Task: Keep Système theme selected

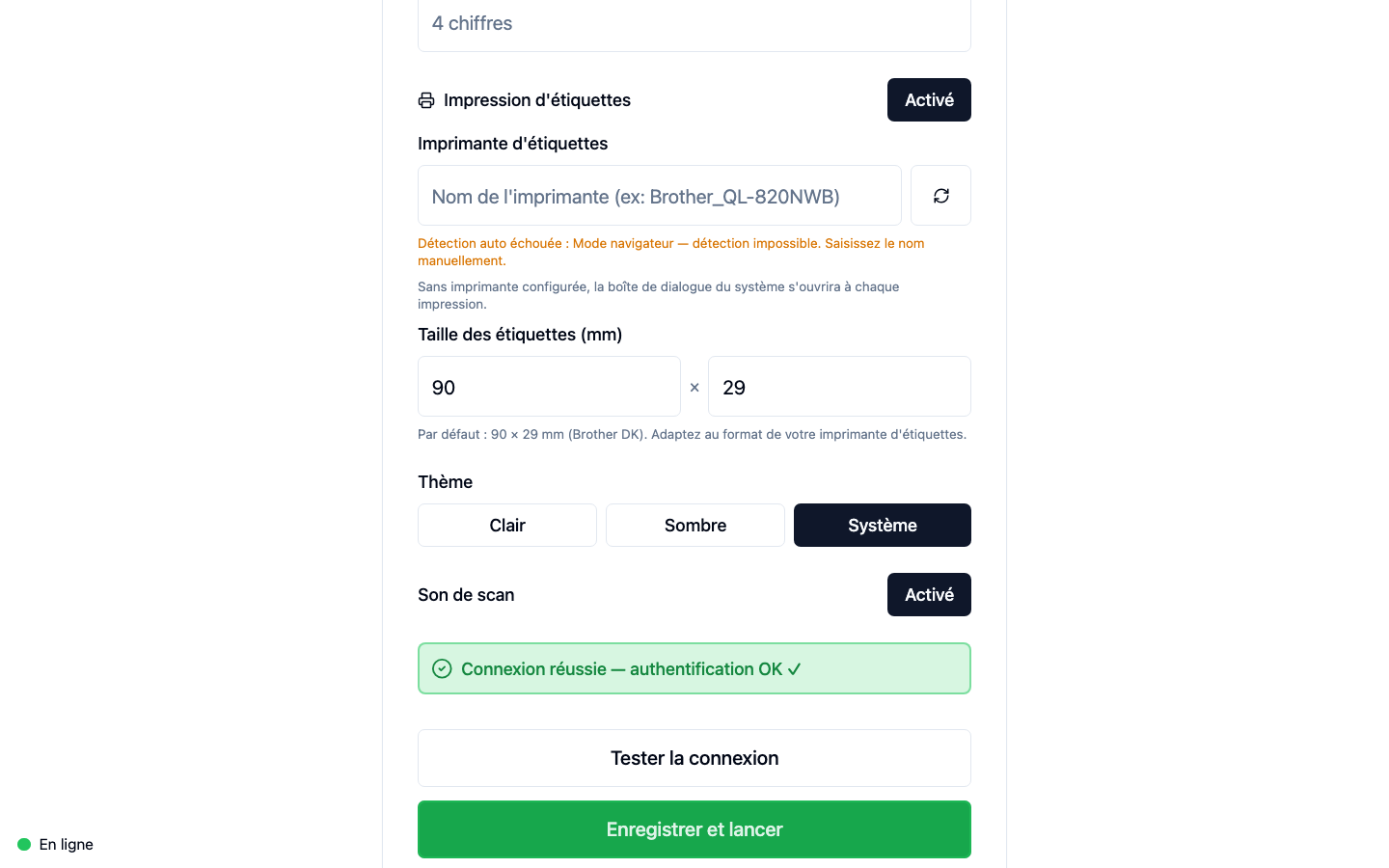Action: tap(882, 525)
